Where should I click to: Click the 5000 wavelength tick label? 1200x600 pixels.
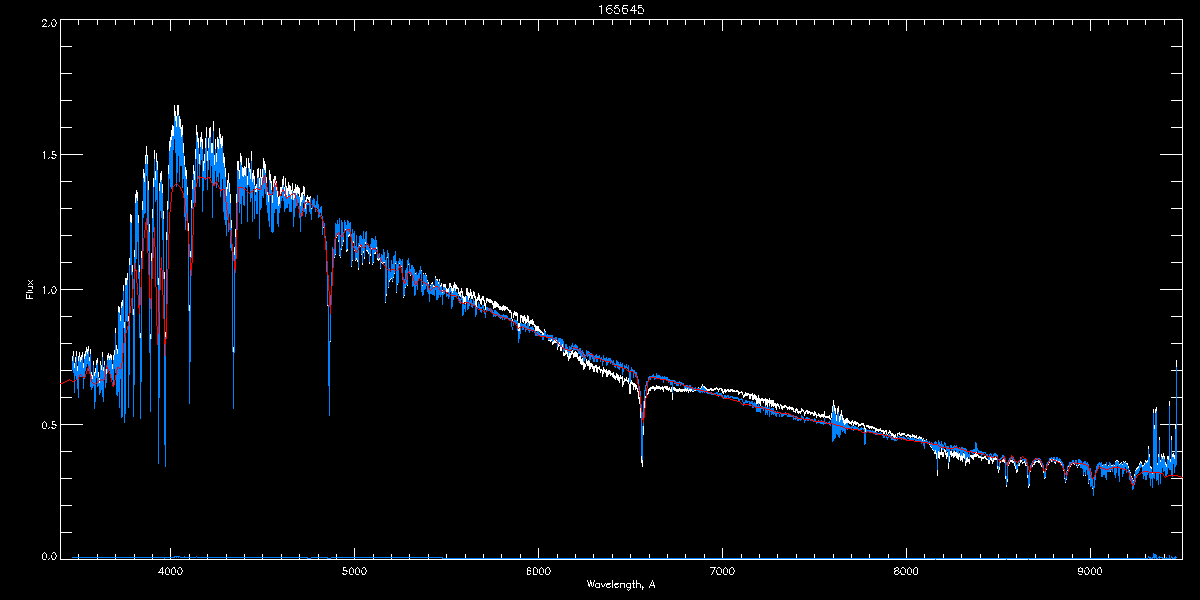354,572
